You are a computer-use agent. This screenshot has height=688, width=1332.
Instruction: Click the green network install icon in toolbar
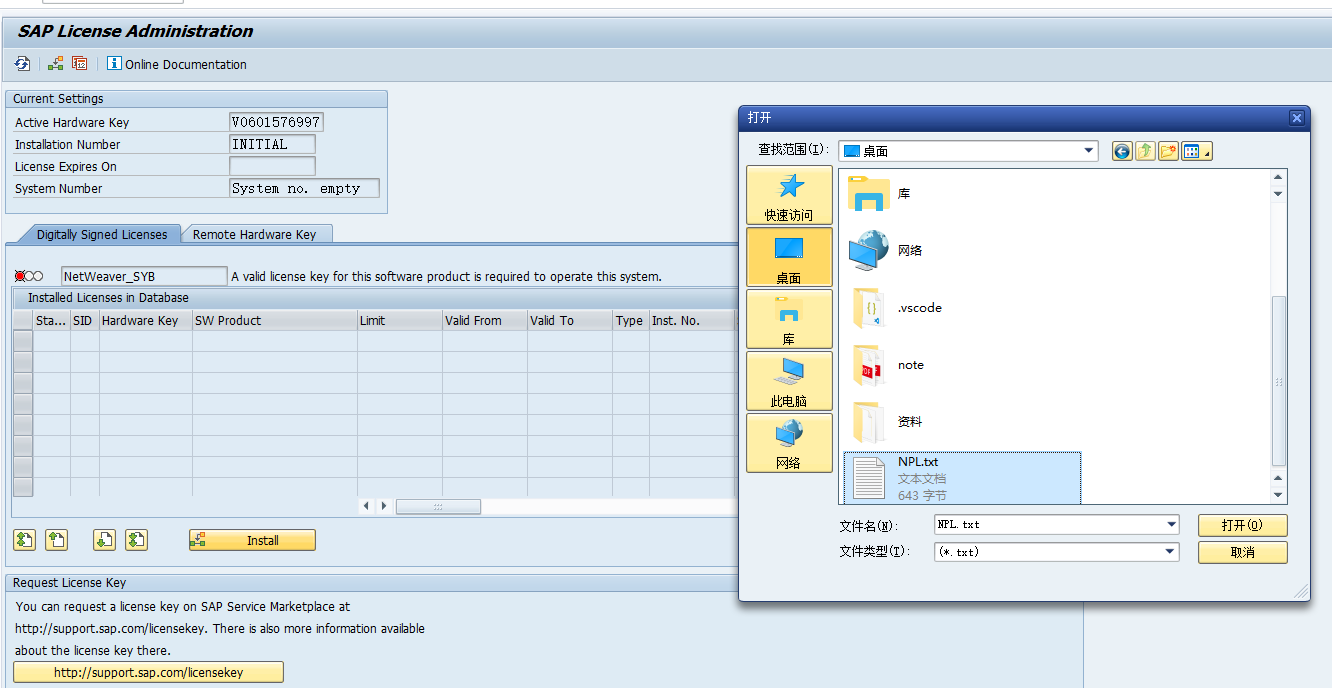point(56,64)
